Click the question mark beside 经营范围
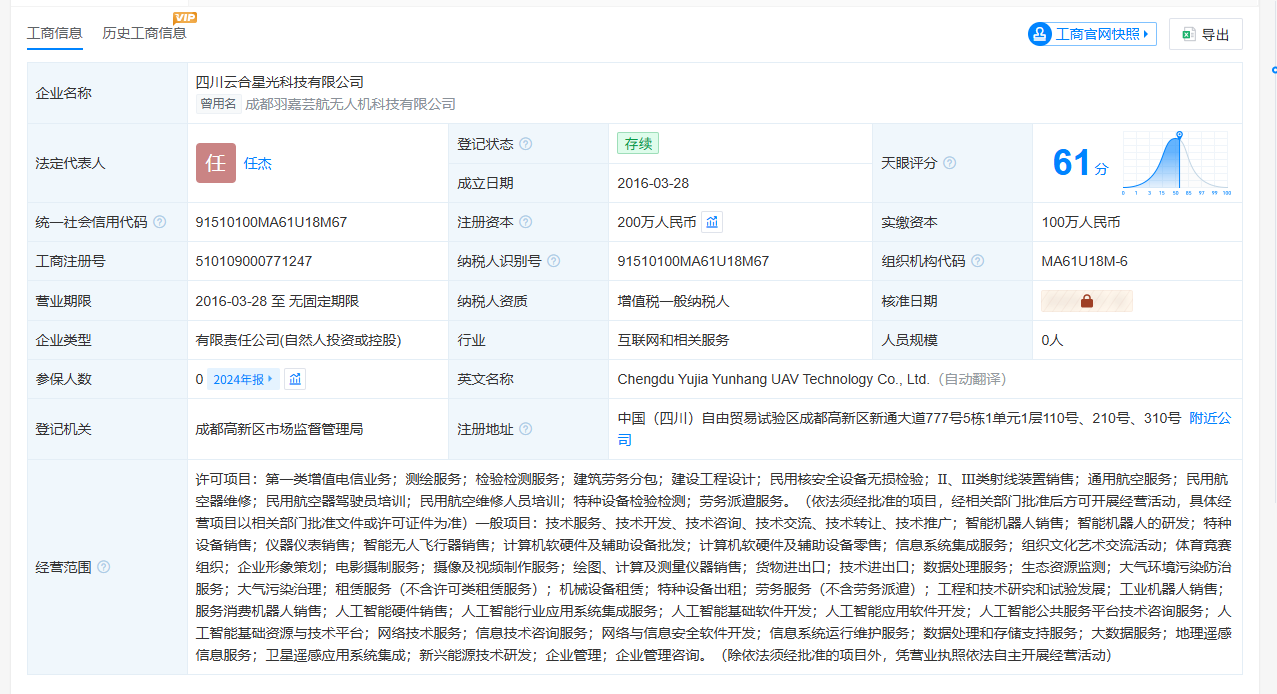1277x694 pixels. pyautogui.click(x=104, y=567)
